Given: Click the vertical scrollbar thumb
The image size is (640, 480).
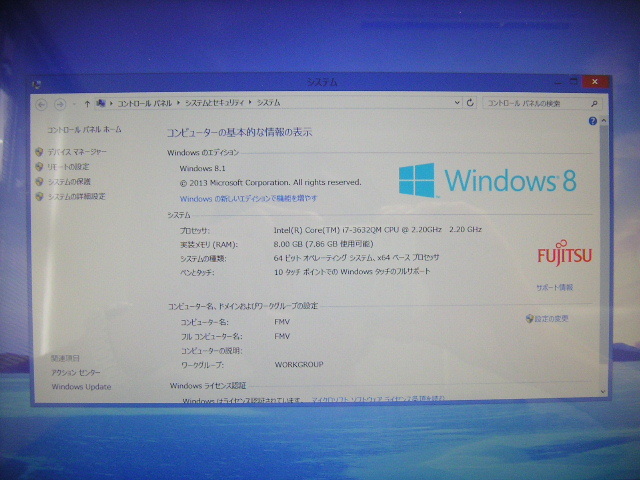Looking at the screenshot, I should click(x=604, y=245).
